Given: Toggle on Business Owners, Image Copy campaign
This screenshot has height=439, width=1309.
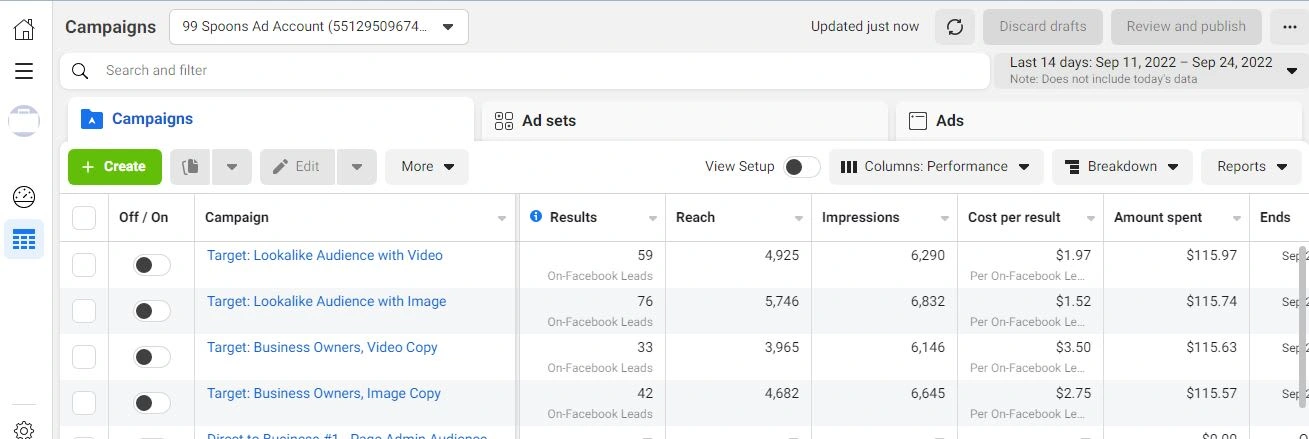Looking at the screenshot, I should 152,403.
